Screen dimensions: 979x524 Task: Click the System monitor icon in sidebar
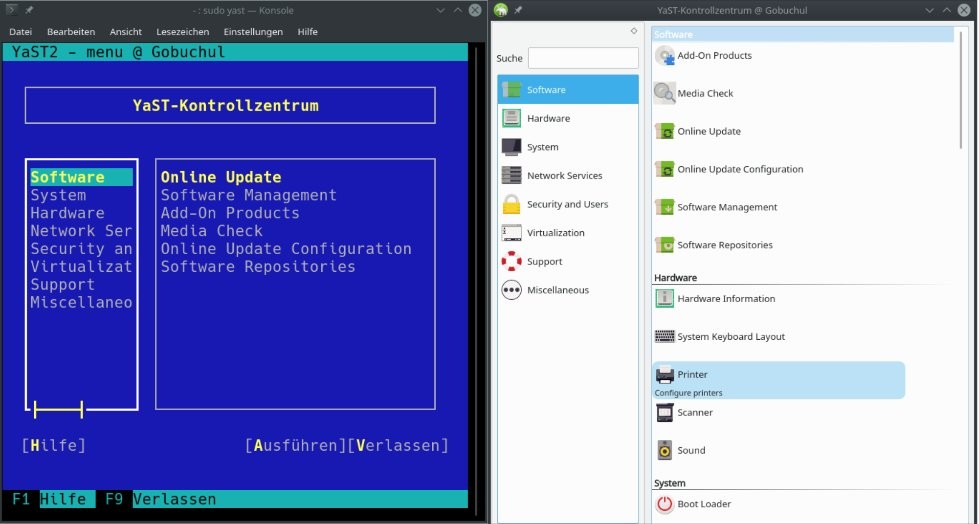[x=511, y=147]
